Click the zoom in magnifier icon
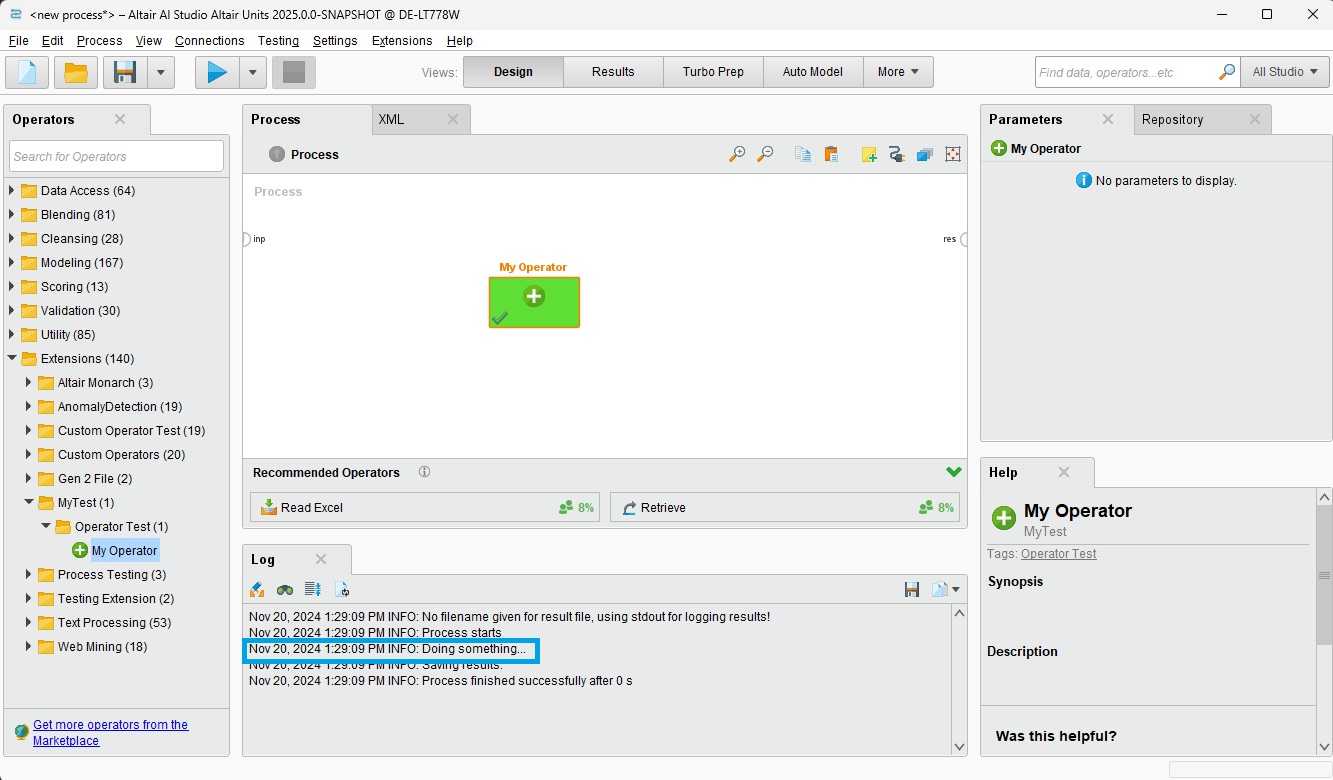The height and width of the screenshot is (780, 1333). (x=737, y=154)
